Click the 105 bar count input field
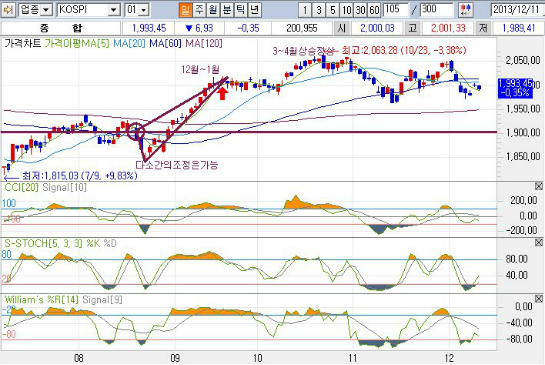Image resolution: width=545 pixels, height=365 pixels. click(396, 10)
